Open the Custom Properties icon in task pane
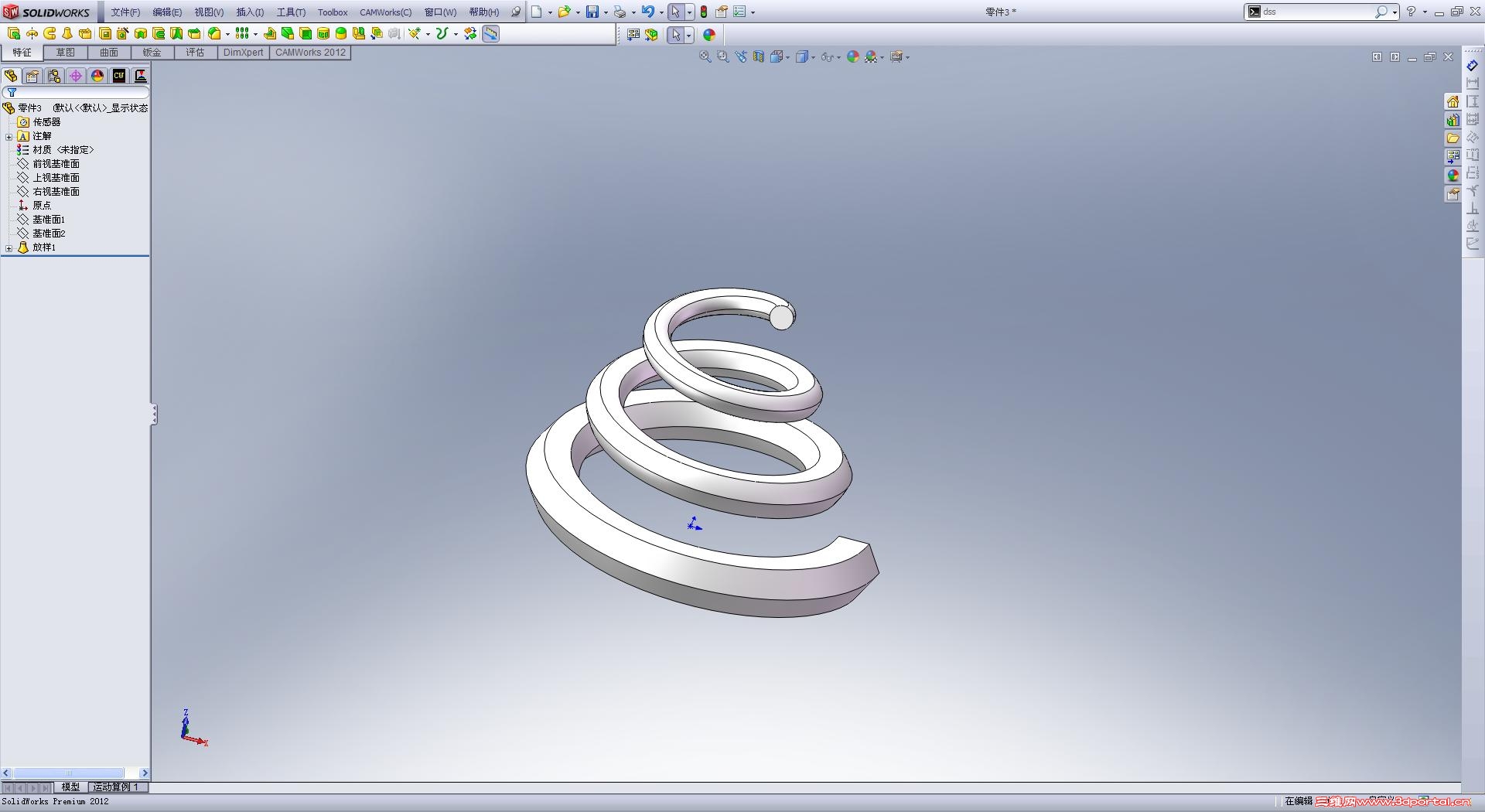 (x=1453, y=194)
